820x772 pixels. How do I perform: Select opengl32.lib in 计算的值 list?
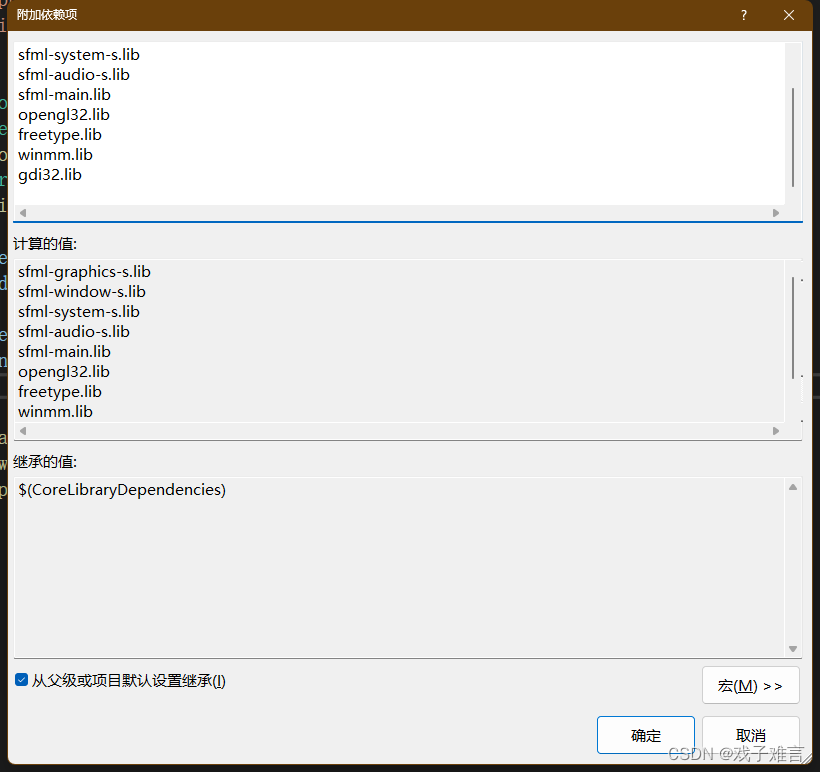pos(64,372)
